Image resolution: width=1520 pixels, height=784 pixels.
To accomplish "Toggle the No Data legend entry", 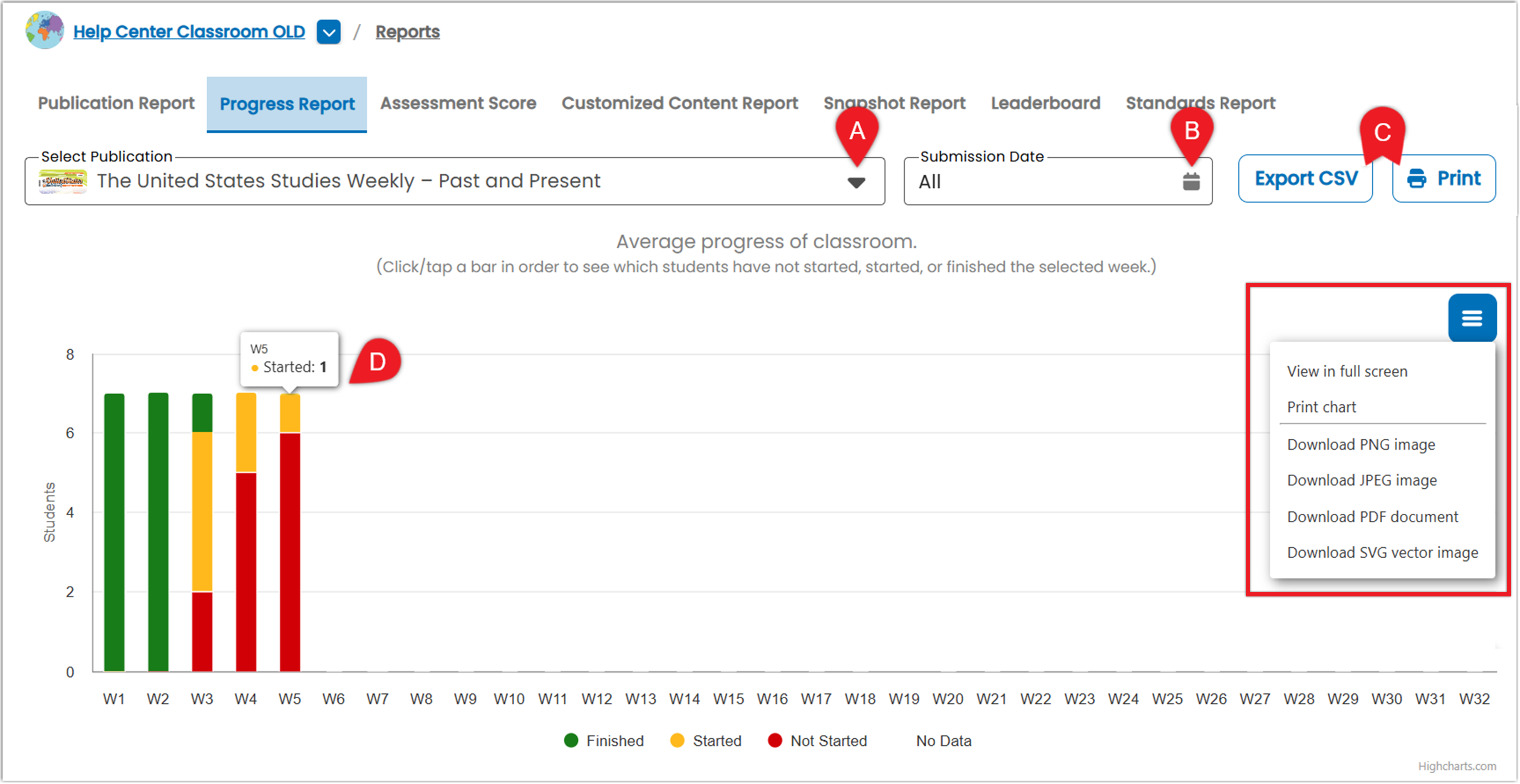I will (943, 741).
